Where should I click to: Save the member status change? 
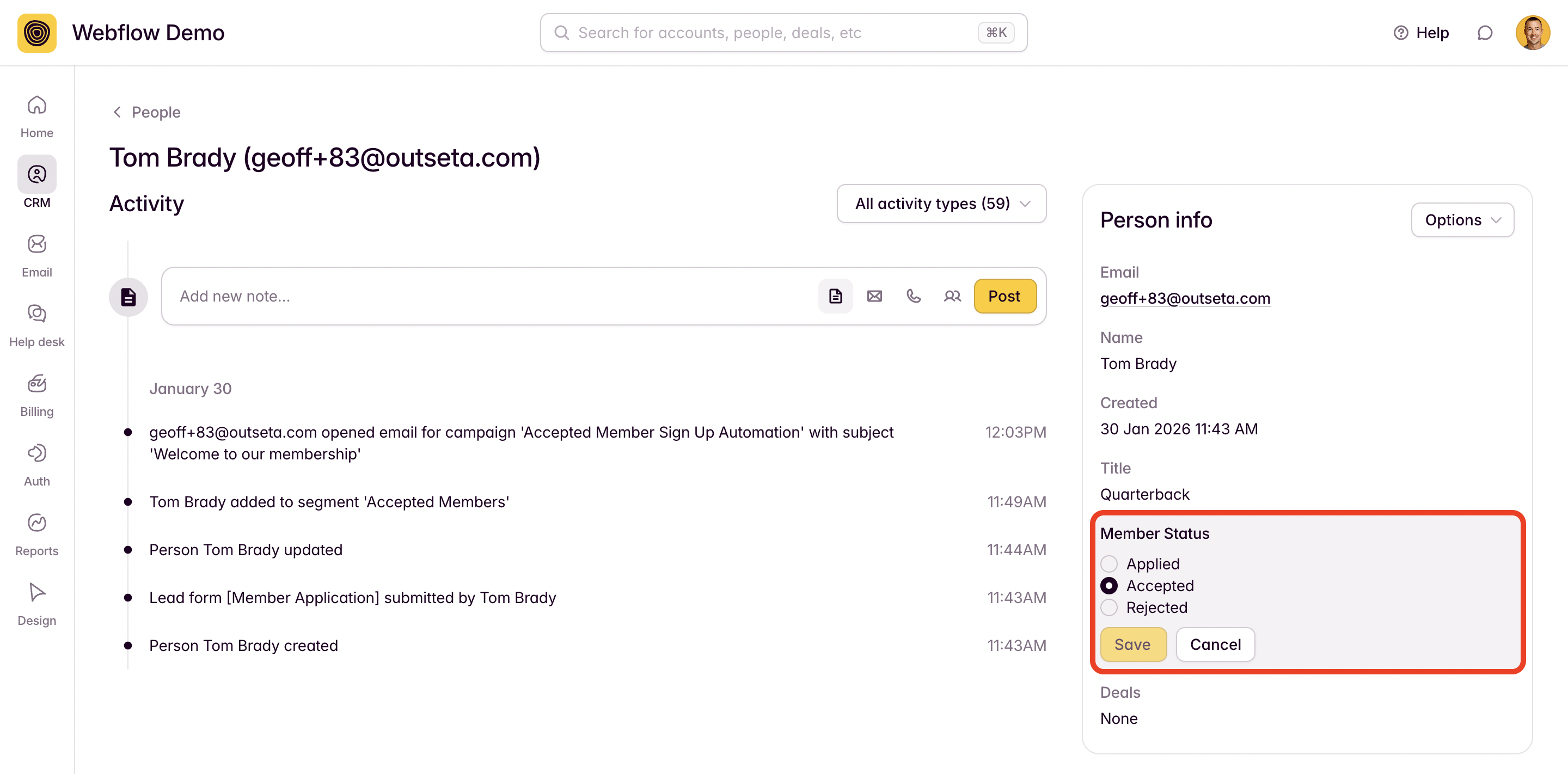1132,644
